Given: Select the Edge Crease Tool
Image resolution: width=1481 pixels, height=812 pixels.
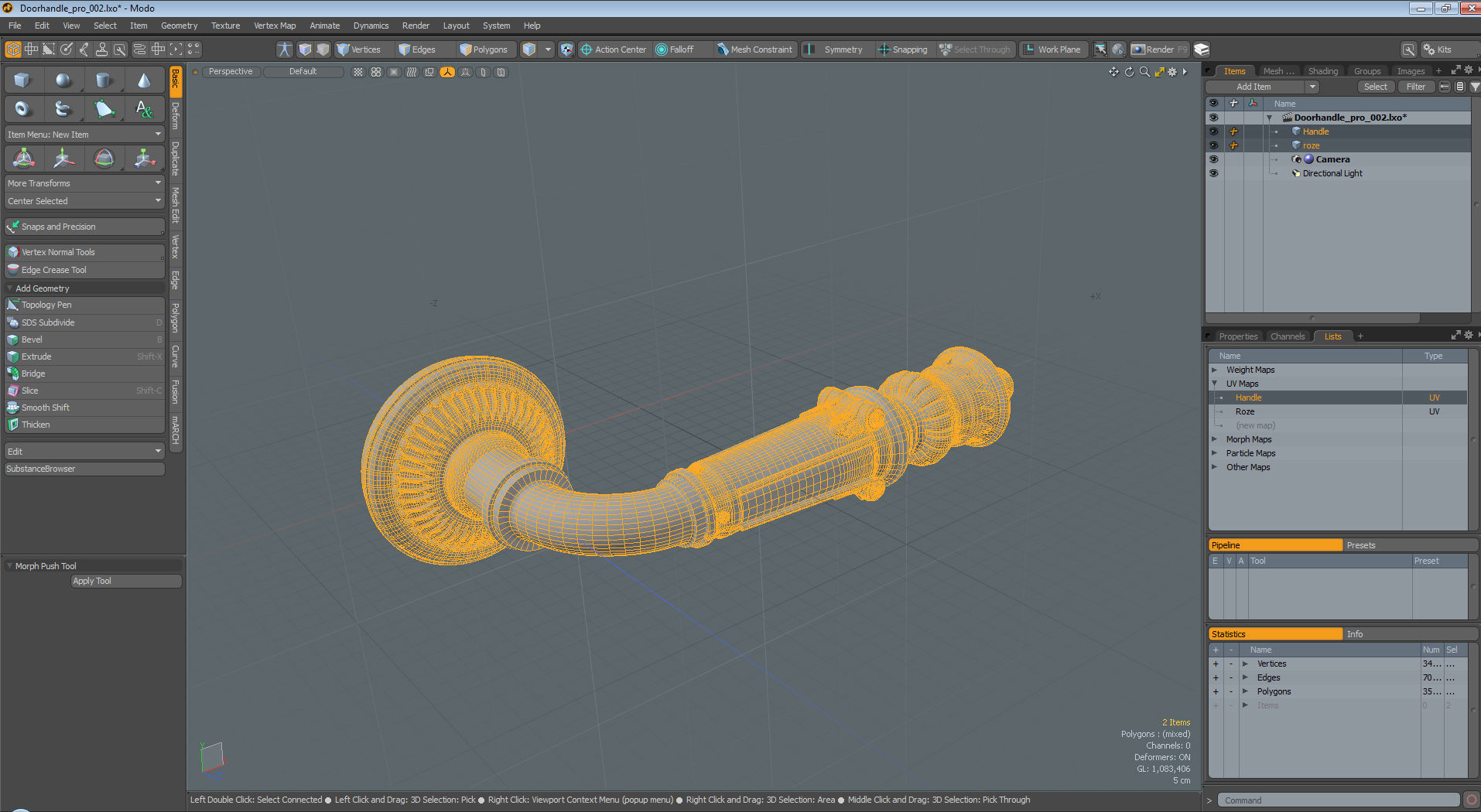Looking at the screenshot, I should 85,270.
